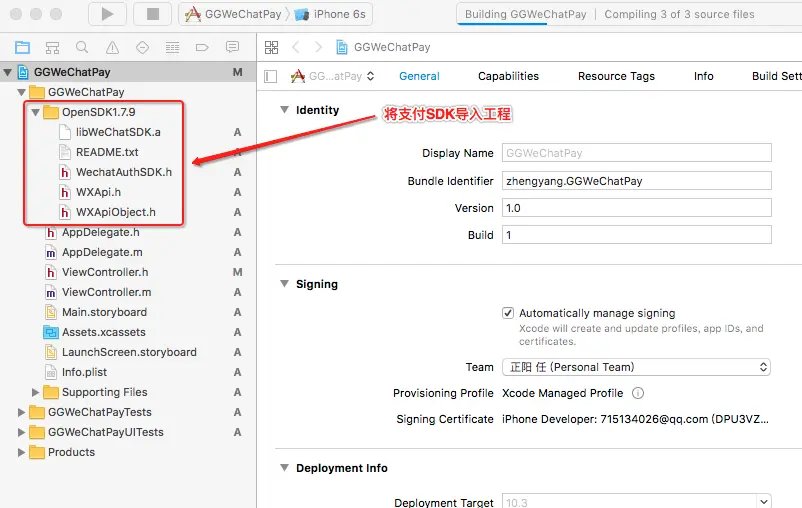Select libWeChatSDK.a library file
The width and height of the screenshot is (802, 508).
pos(118,132)
